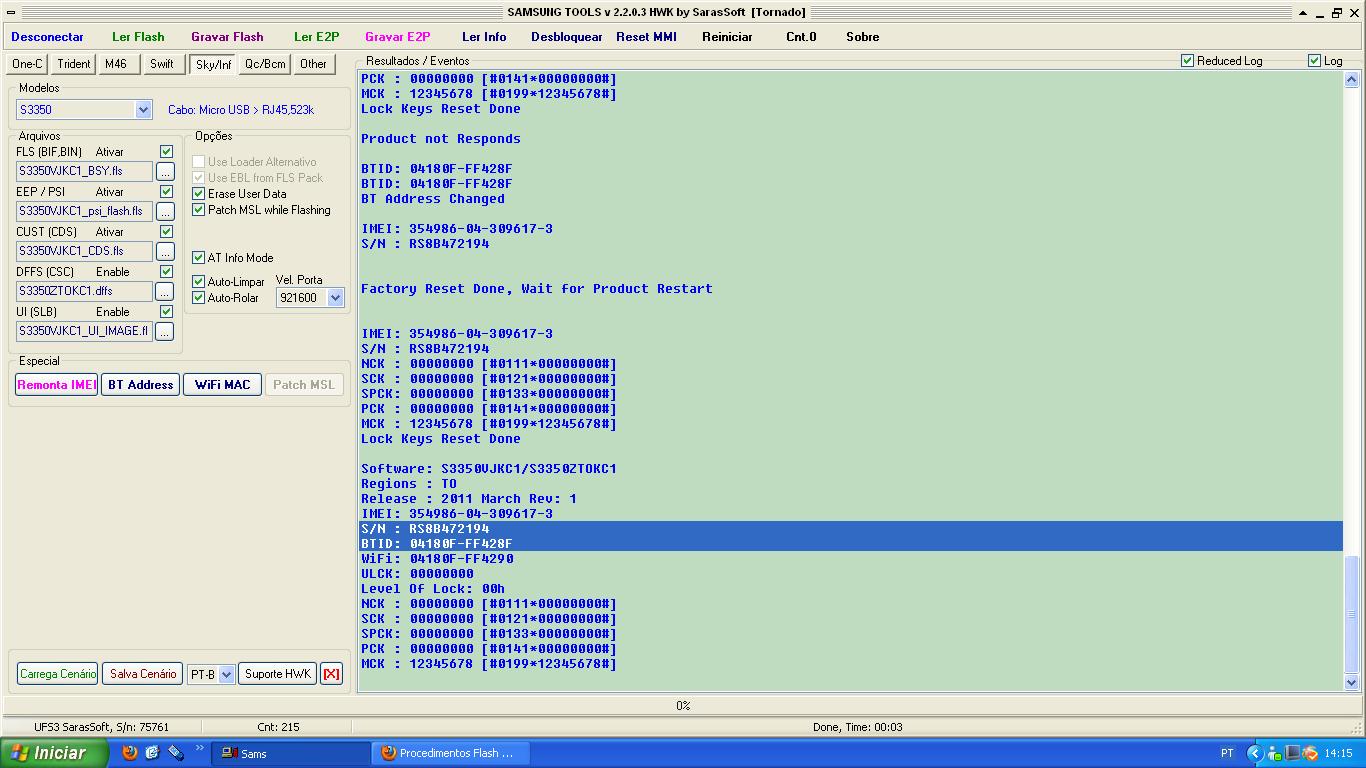Uncheck Erase User Data option
1366x768 pixels.
198,194
